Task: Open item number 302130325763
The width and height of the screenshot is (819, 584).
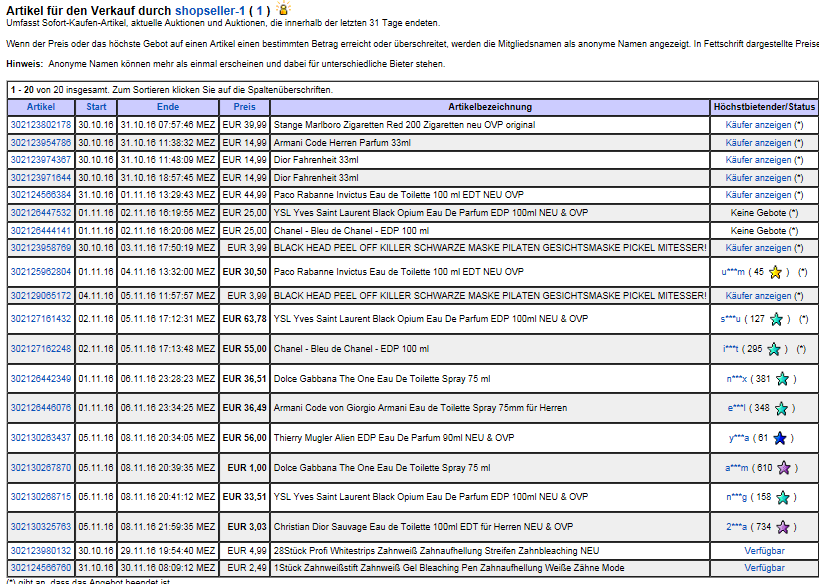Action: click(41, 527)
